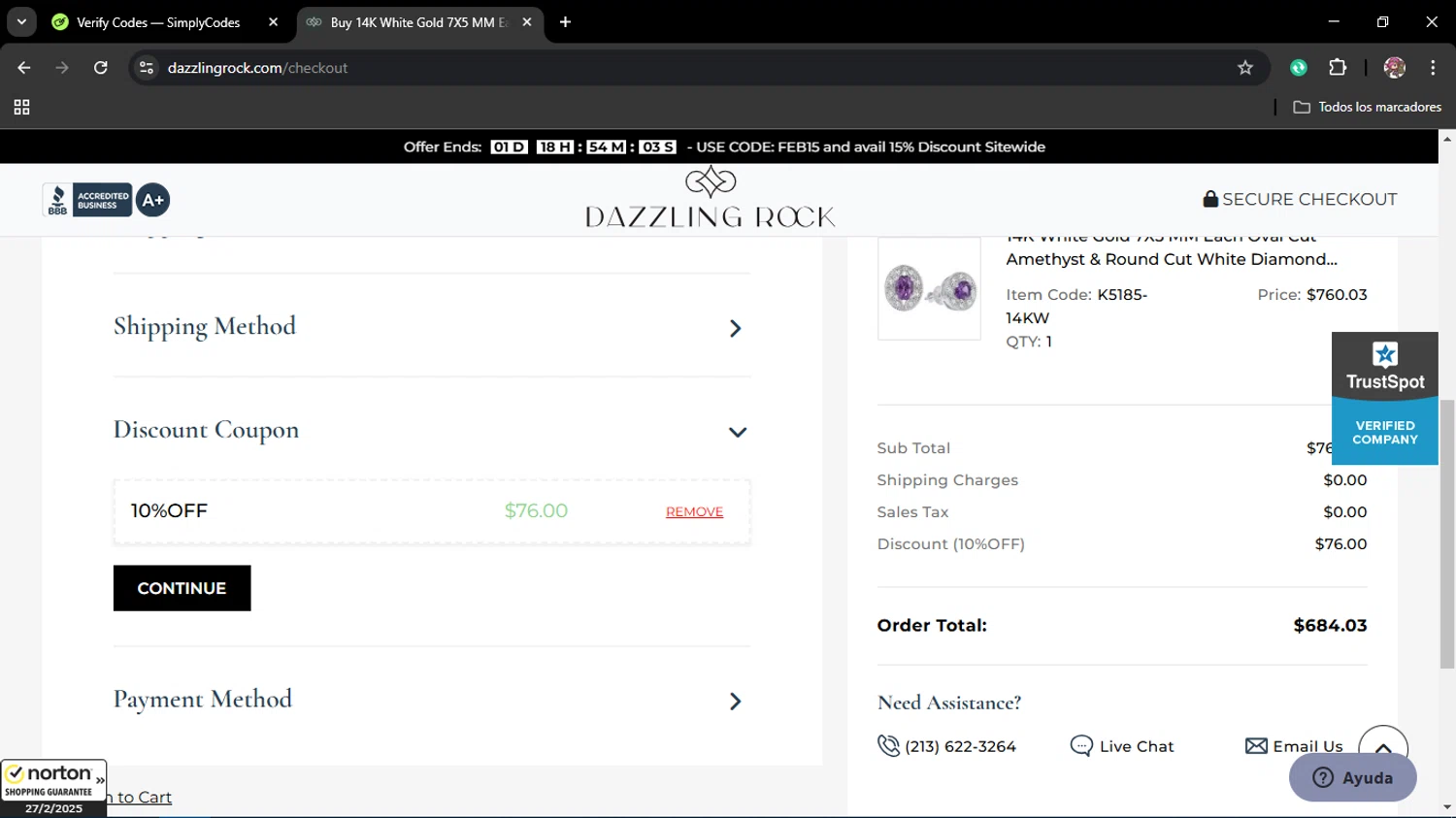The width and height of the screenshot is (1456, 818).
Task: Collapse the Discount Coupon section
Action: [x=432, y=431]
